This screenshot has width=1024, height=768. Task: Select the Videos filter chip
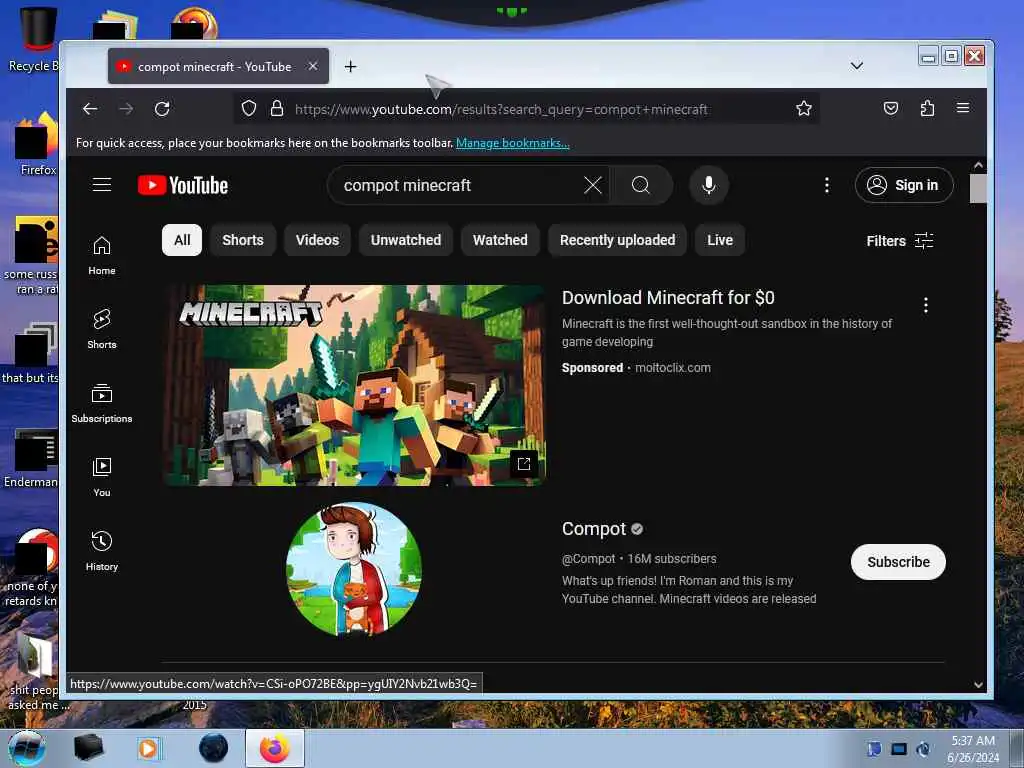[x=317, y=240]
